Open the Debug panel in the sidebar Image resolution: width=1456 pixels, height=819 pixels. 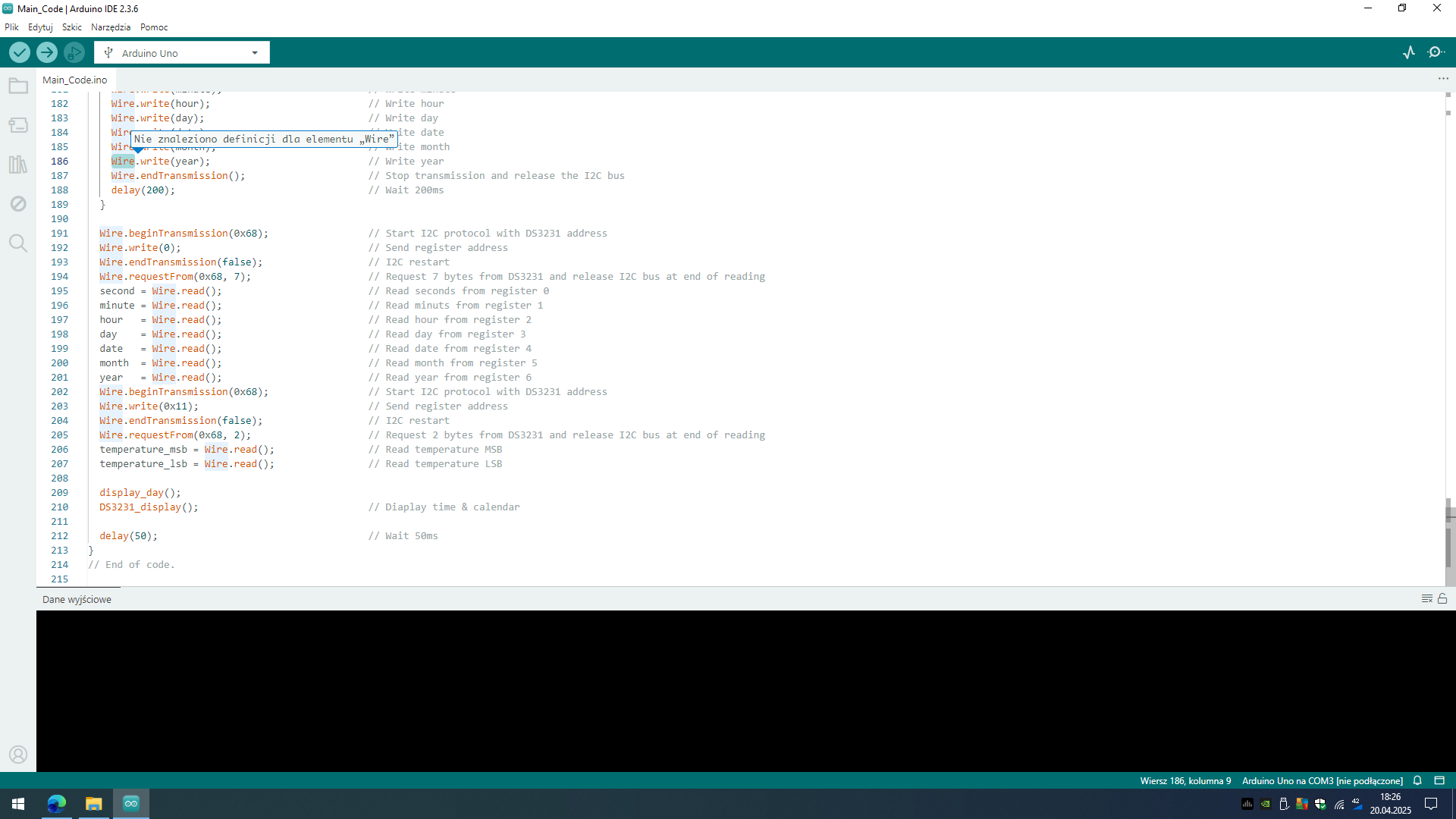pos(17,204)
